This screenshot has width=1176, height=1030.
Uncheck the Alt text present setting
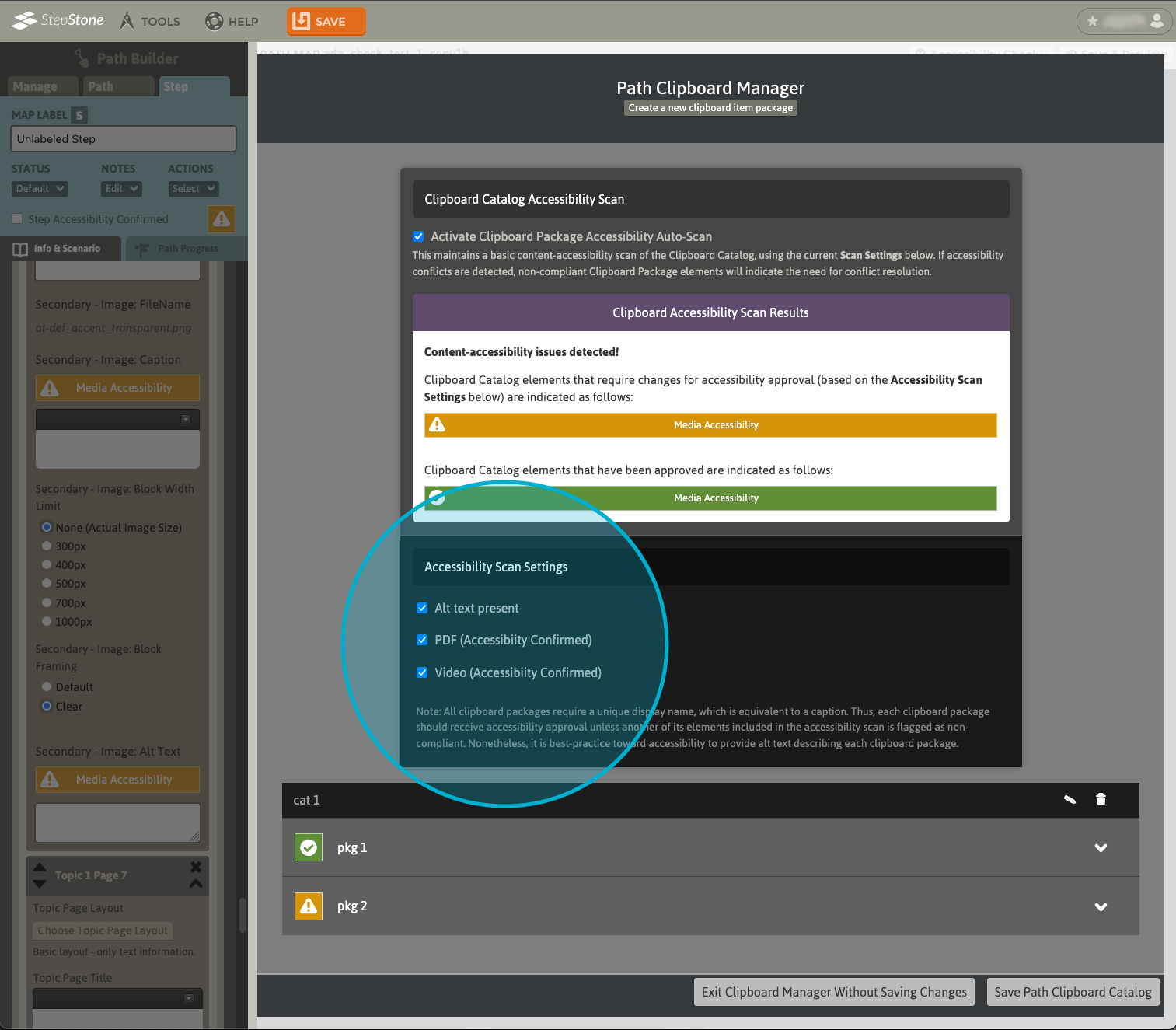click(422, 608)
